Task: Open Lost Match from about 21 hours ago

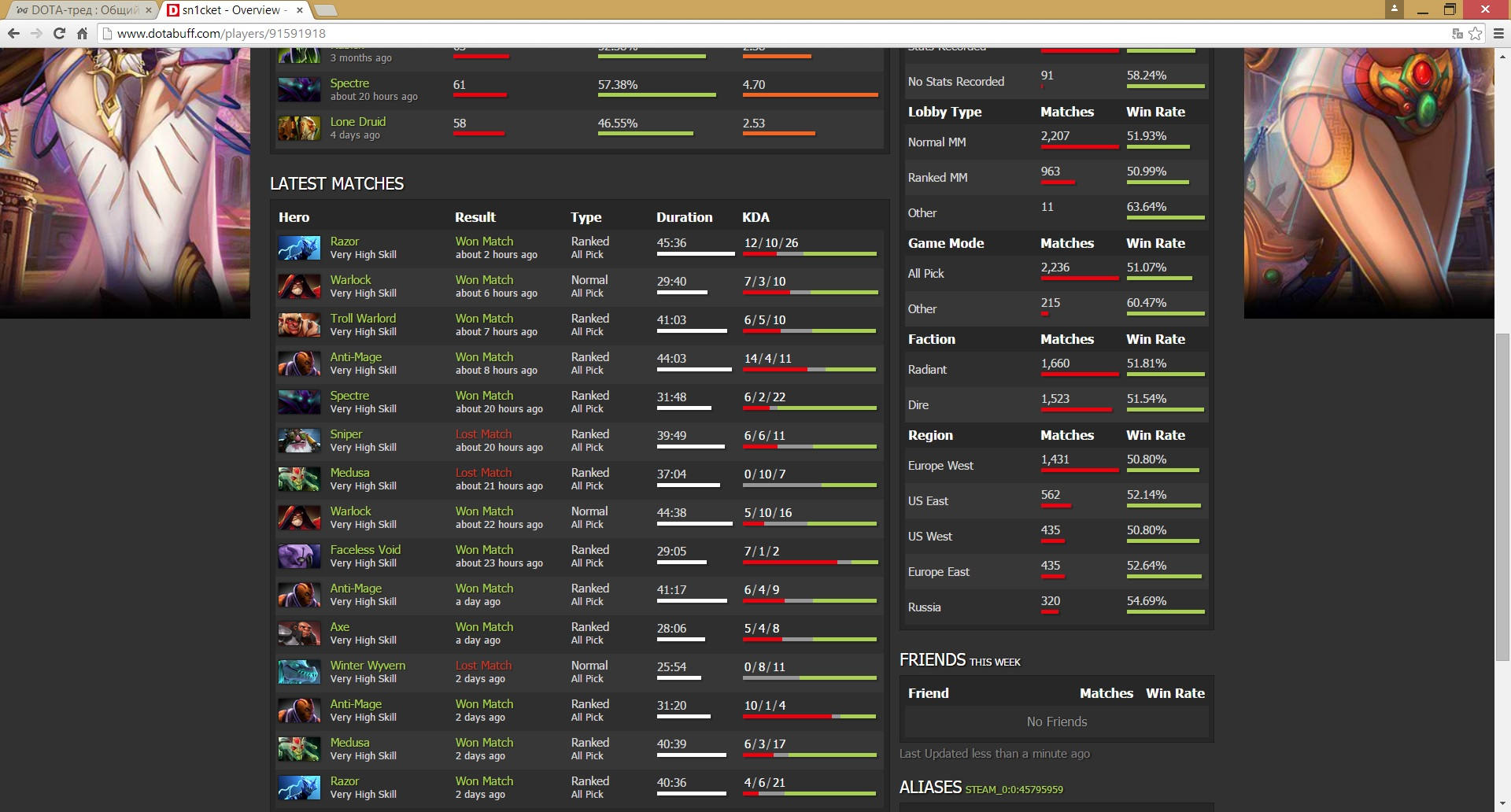Action: (483, 473)
